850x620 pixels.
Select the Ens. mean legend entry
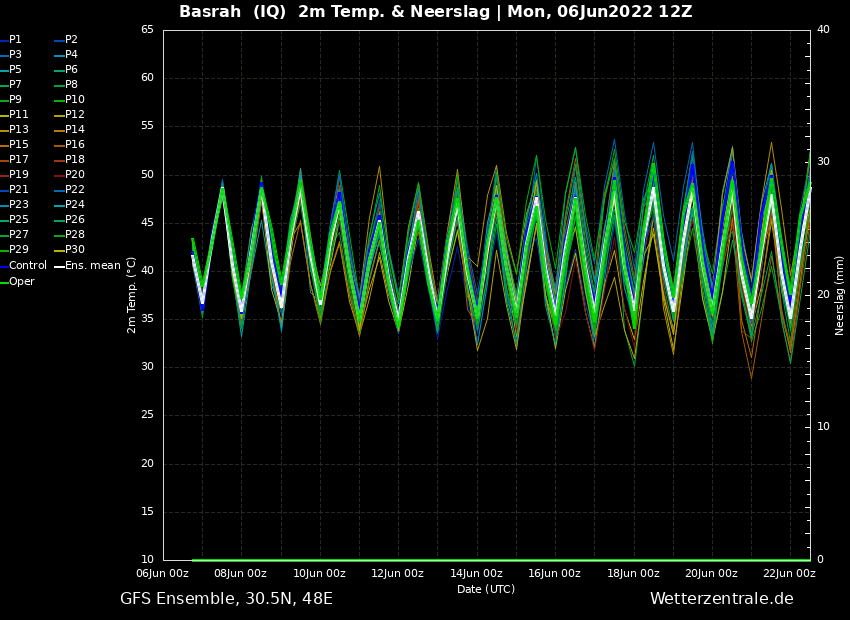(92, 266)
